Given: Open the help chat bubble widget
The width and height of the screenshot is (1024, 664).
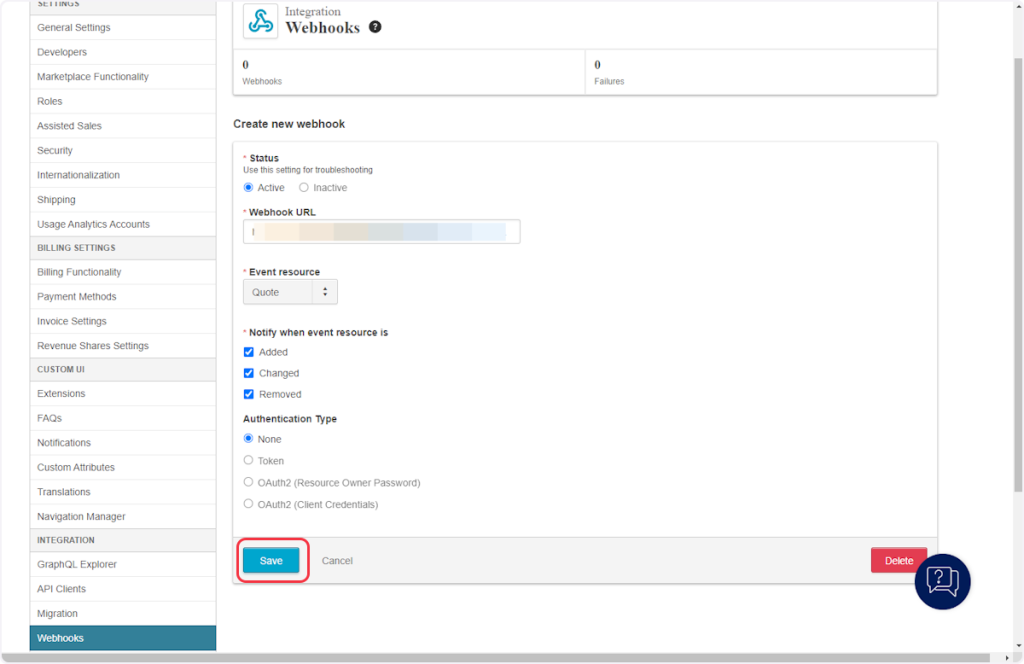Looking at the screenshot, I should coord(942,581).
